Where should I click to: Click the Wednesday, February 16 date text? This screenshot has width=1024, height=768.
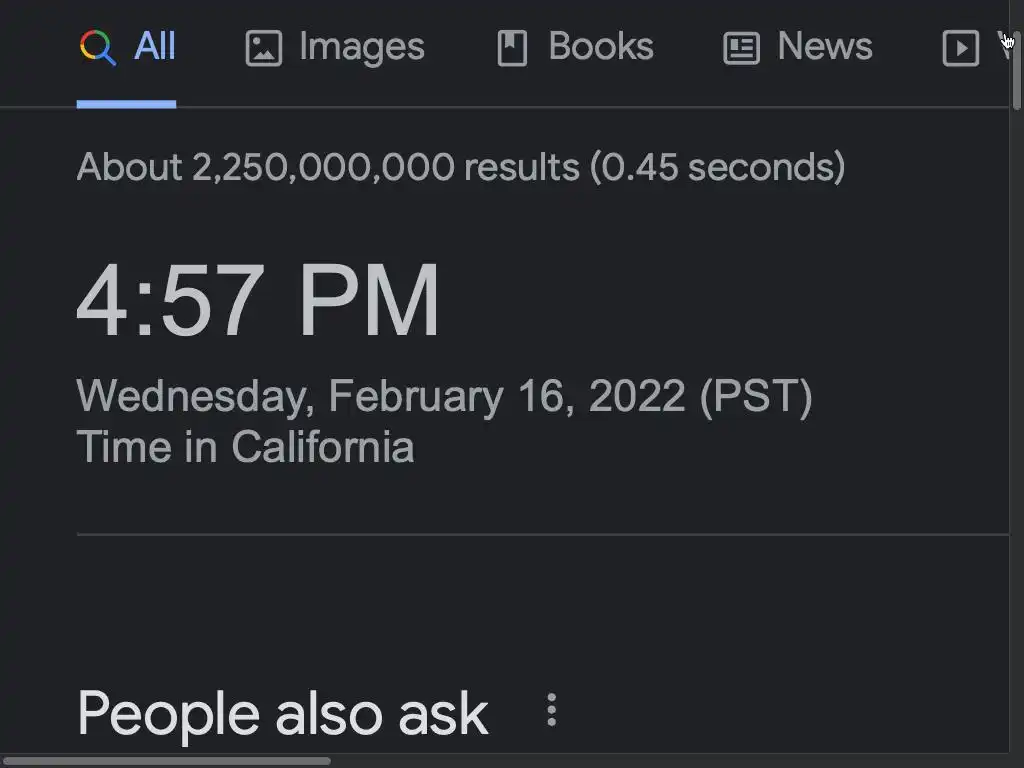coord(380,397)
